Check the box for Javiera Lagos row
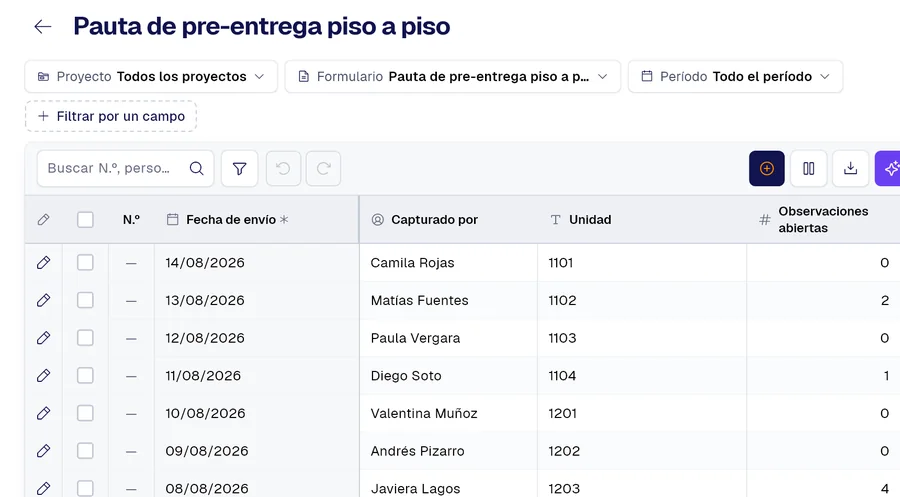The height and width of the screenshot is (497, 900). 85,488
